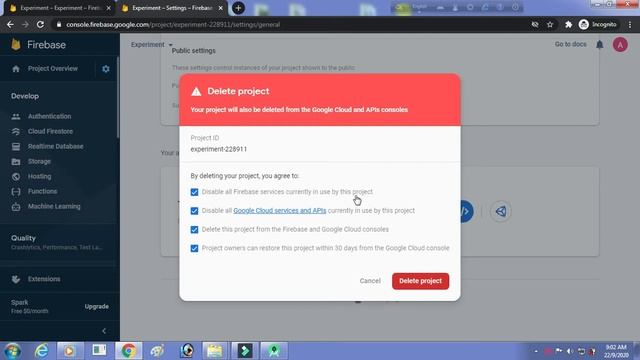Uncheck project owners can restore checkbox
The image size is (640, 360).
194,249
